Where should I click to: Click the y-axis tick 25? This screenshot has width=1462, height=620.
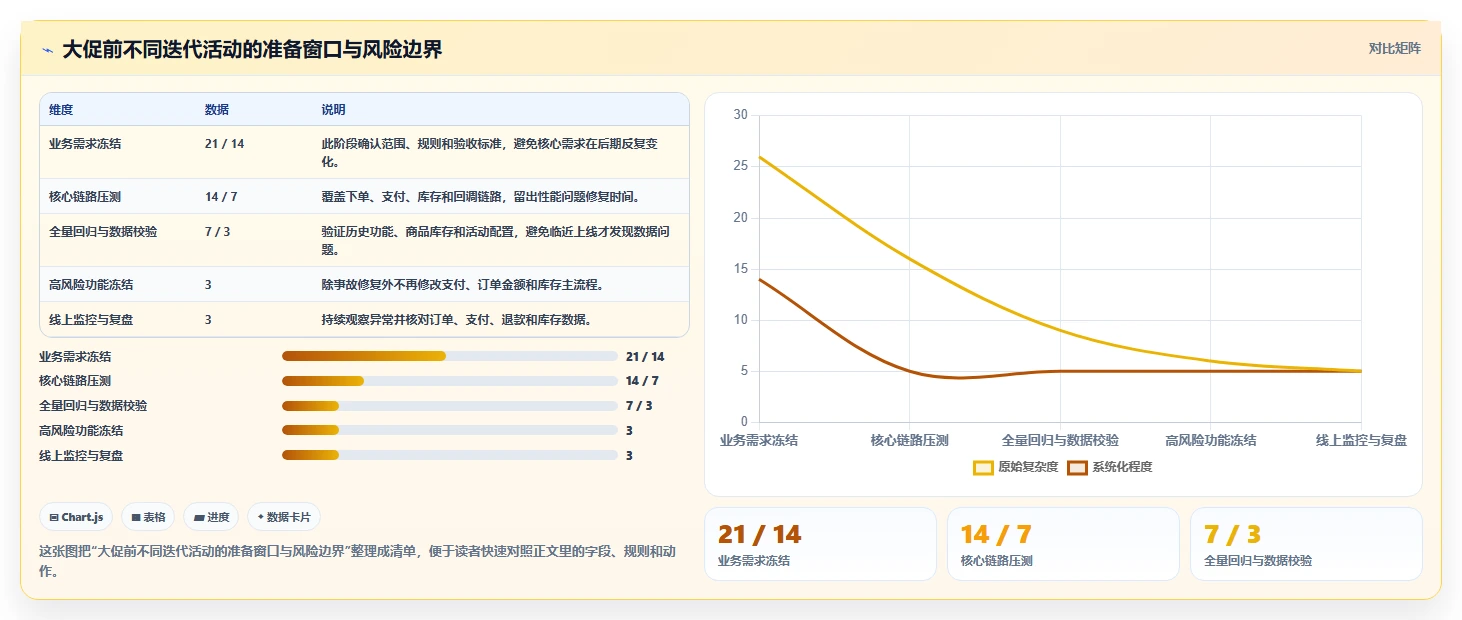click(740, 166)
